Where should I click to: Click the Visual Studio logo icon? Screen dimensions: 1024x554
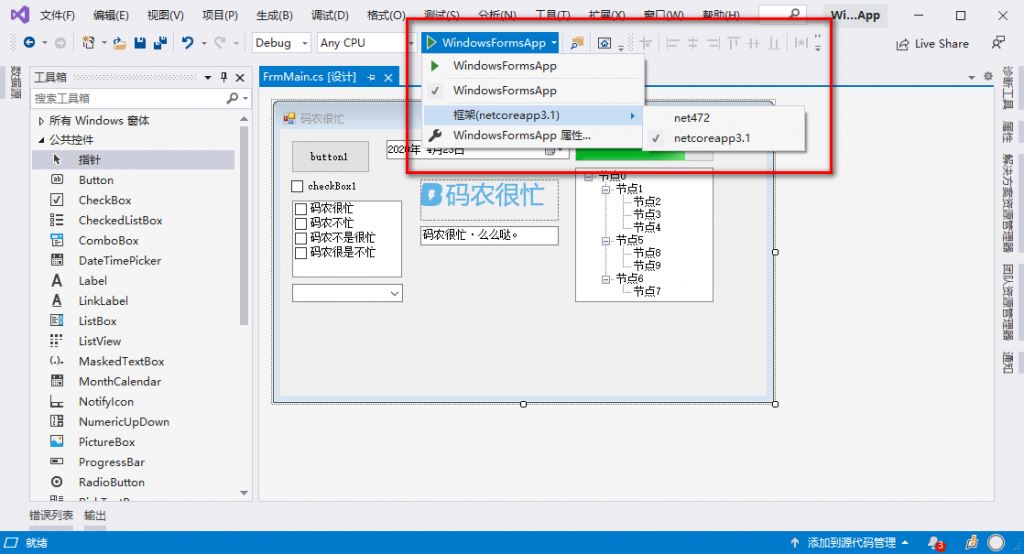[x=20, y=14]
